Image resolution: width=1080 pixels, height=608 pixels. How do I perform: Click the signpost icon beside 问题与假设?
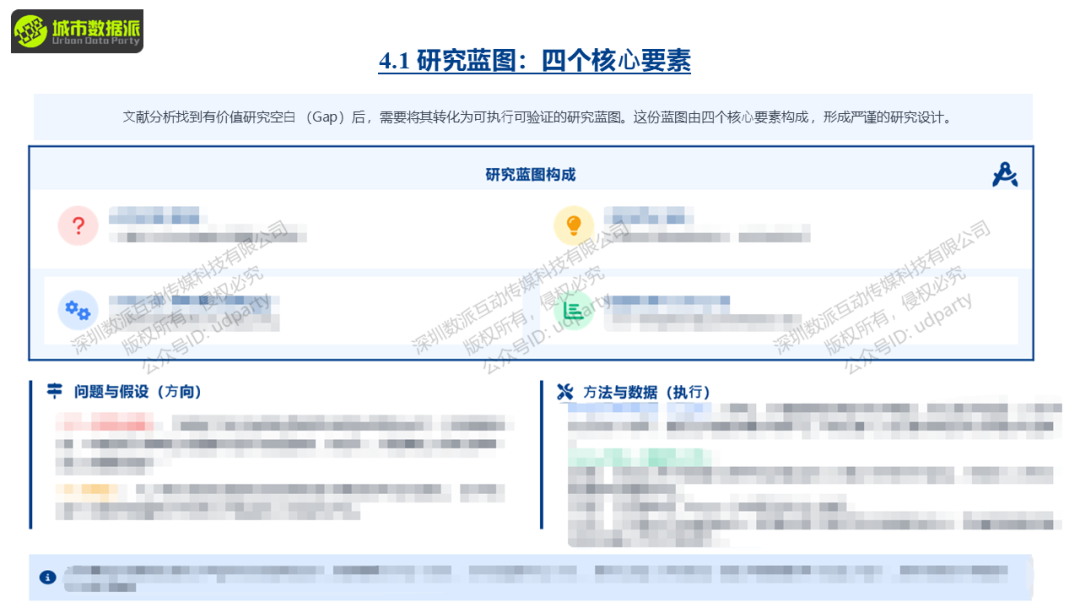pyautogui.click(x=54, y=392)
